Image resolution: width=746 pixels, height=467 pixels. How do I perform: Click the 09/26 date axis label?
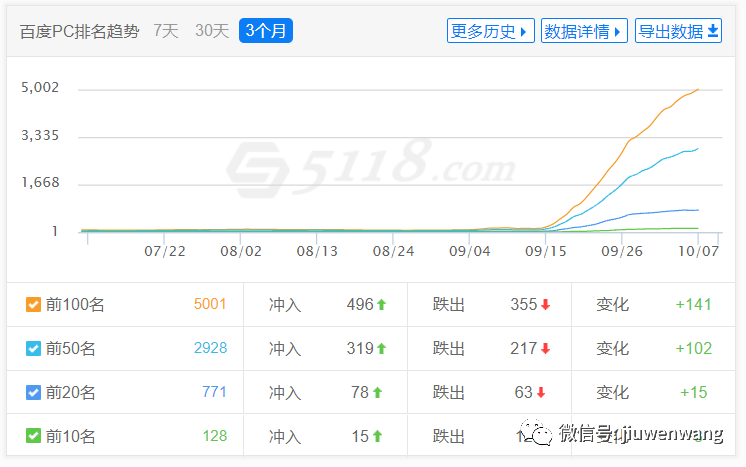click(x=622, y=251)
